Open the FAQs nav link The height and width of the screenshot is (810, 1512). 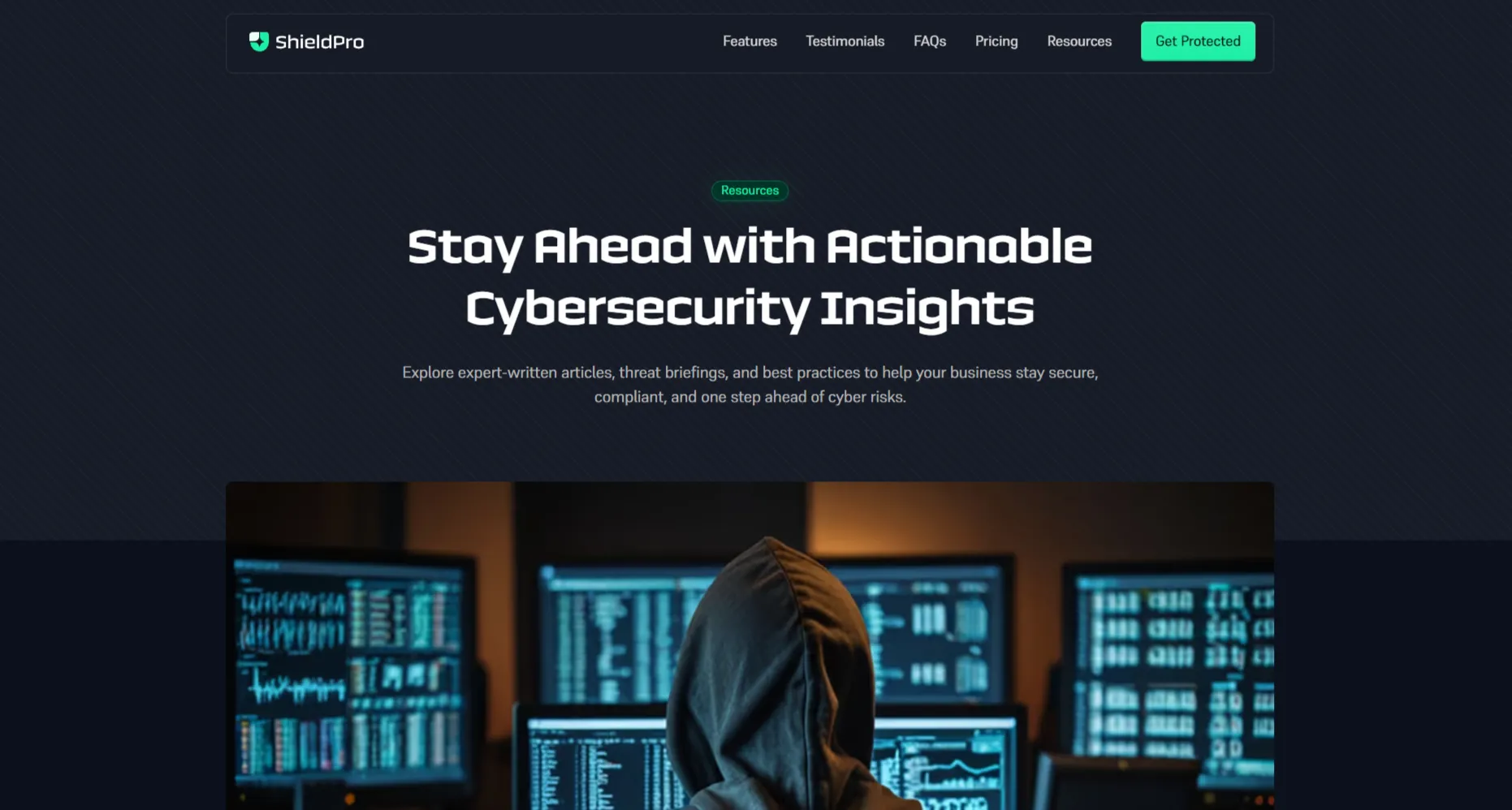tap(930, 41)
